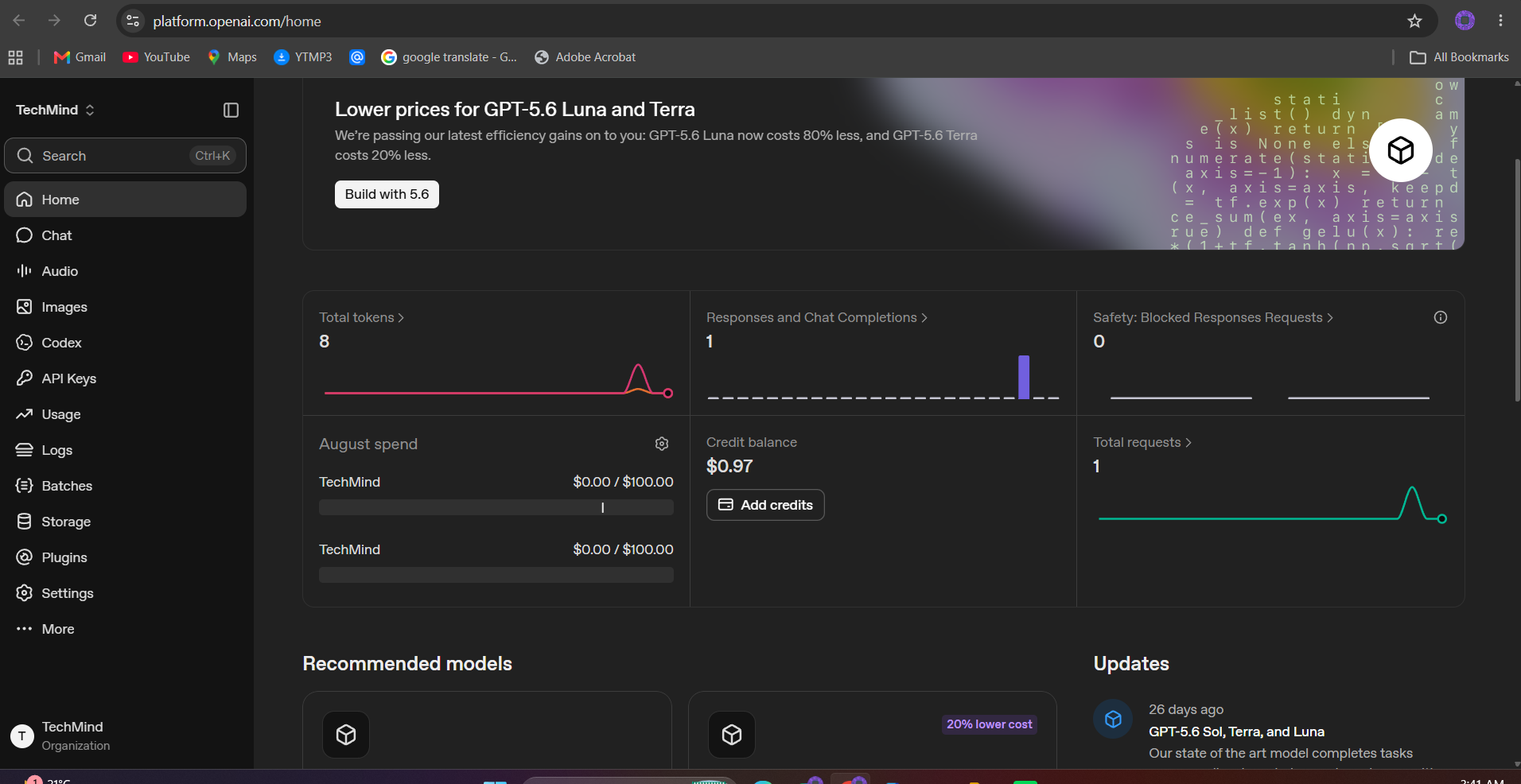This screenshot has width=1521, height=784.
Task: Open August spend settings gear
Action: tap(662, 444)
